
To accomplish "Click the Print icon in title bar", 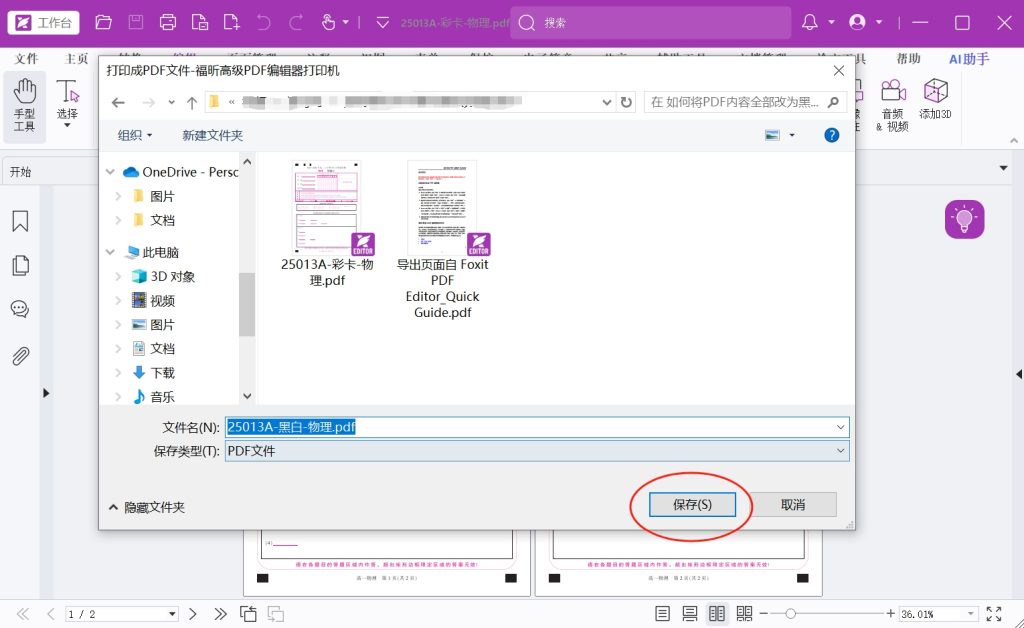I will 168,22.
